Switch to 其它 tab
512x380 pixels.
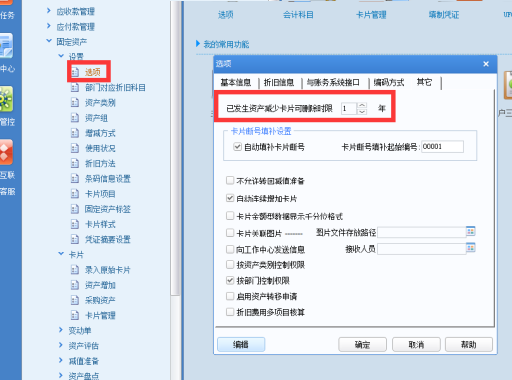pos(424,82)
